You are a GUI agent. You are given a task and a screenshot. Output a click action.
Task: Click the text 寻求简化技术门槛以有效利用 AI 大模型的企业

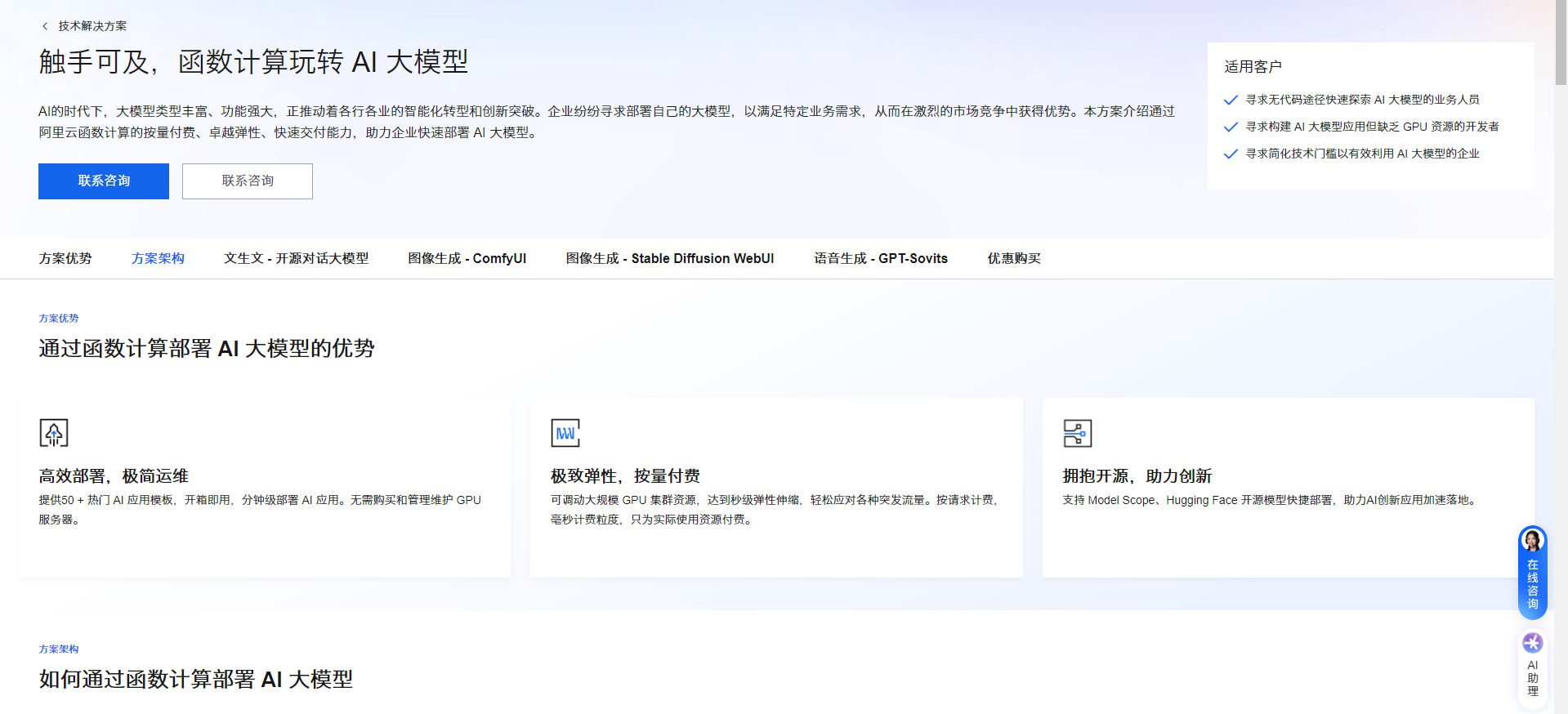tap(1362, 154)
